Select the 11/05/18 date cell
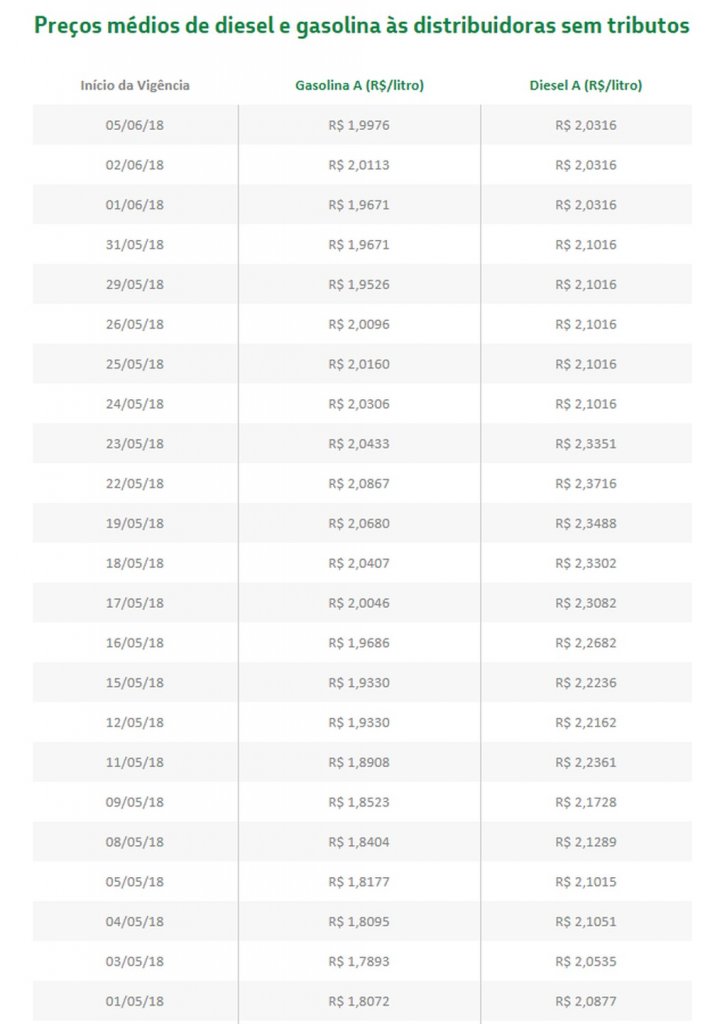 click(x=135, y=762)
